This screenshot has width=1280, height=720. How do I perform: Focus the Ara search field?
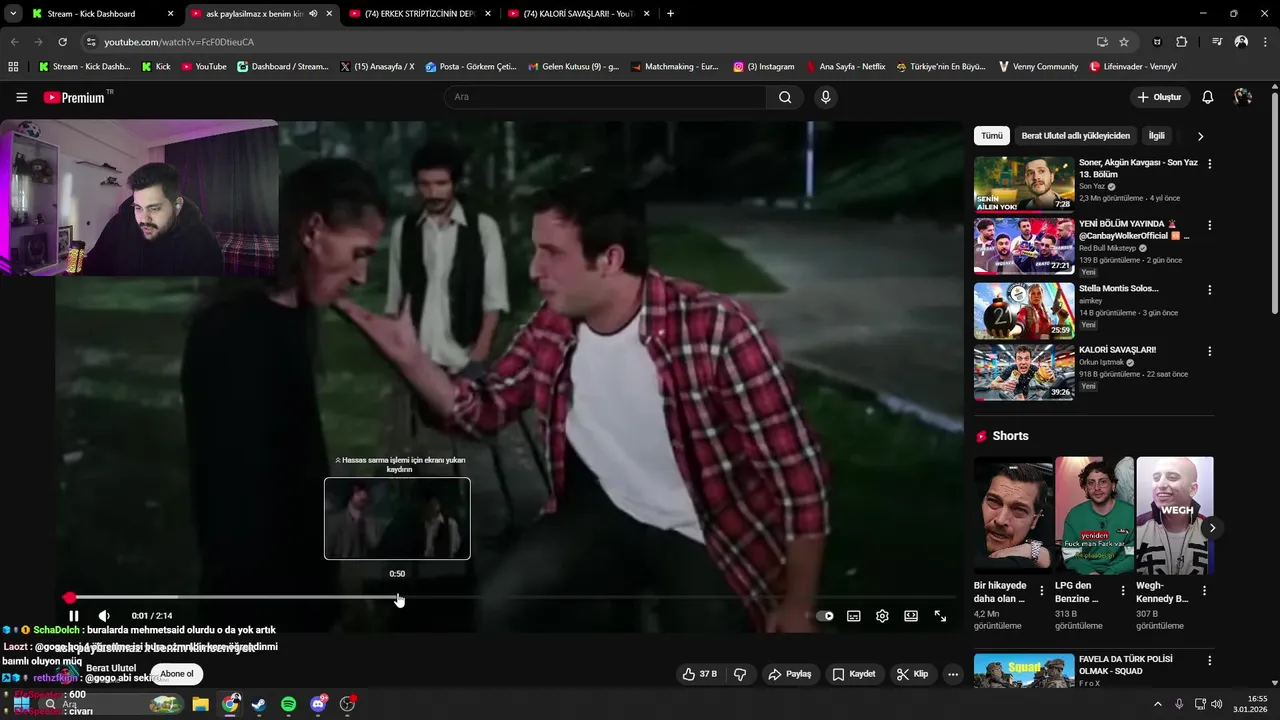point(605,97)
